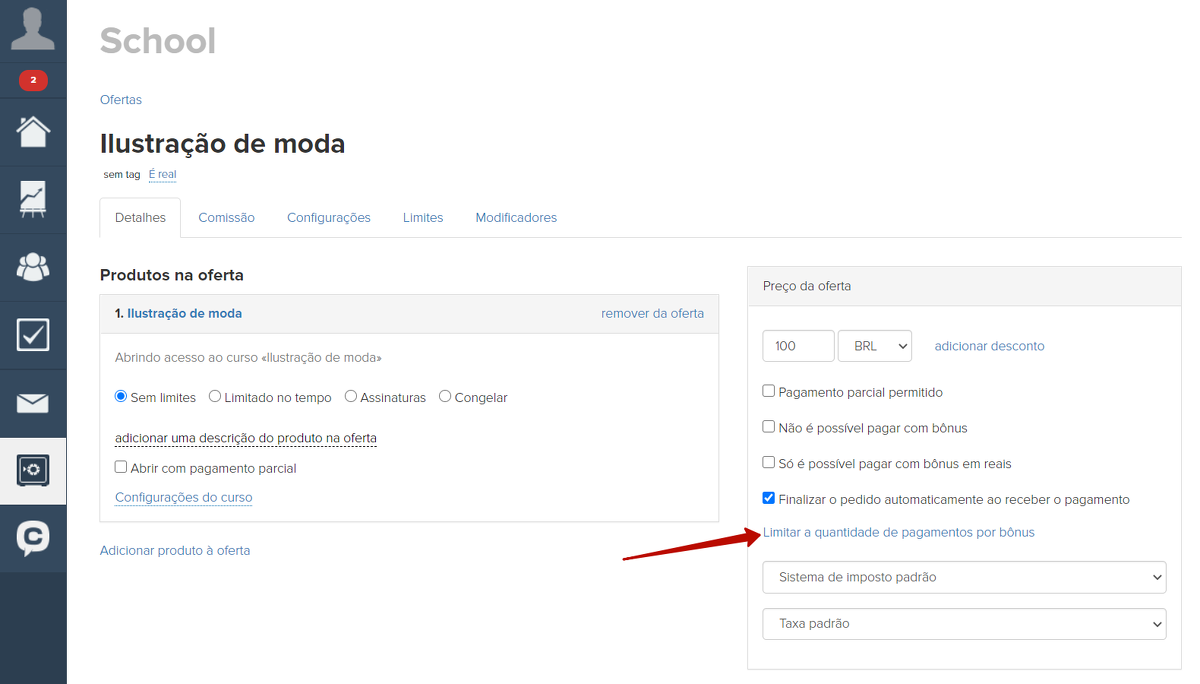Tick 'Abrir com pagamento parcial' checkbox
This screenshot has height=684, width=1200.
click(x=121, y=467)
